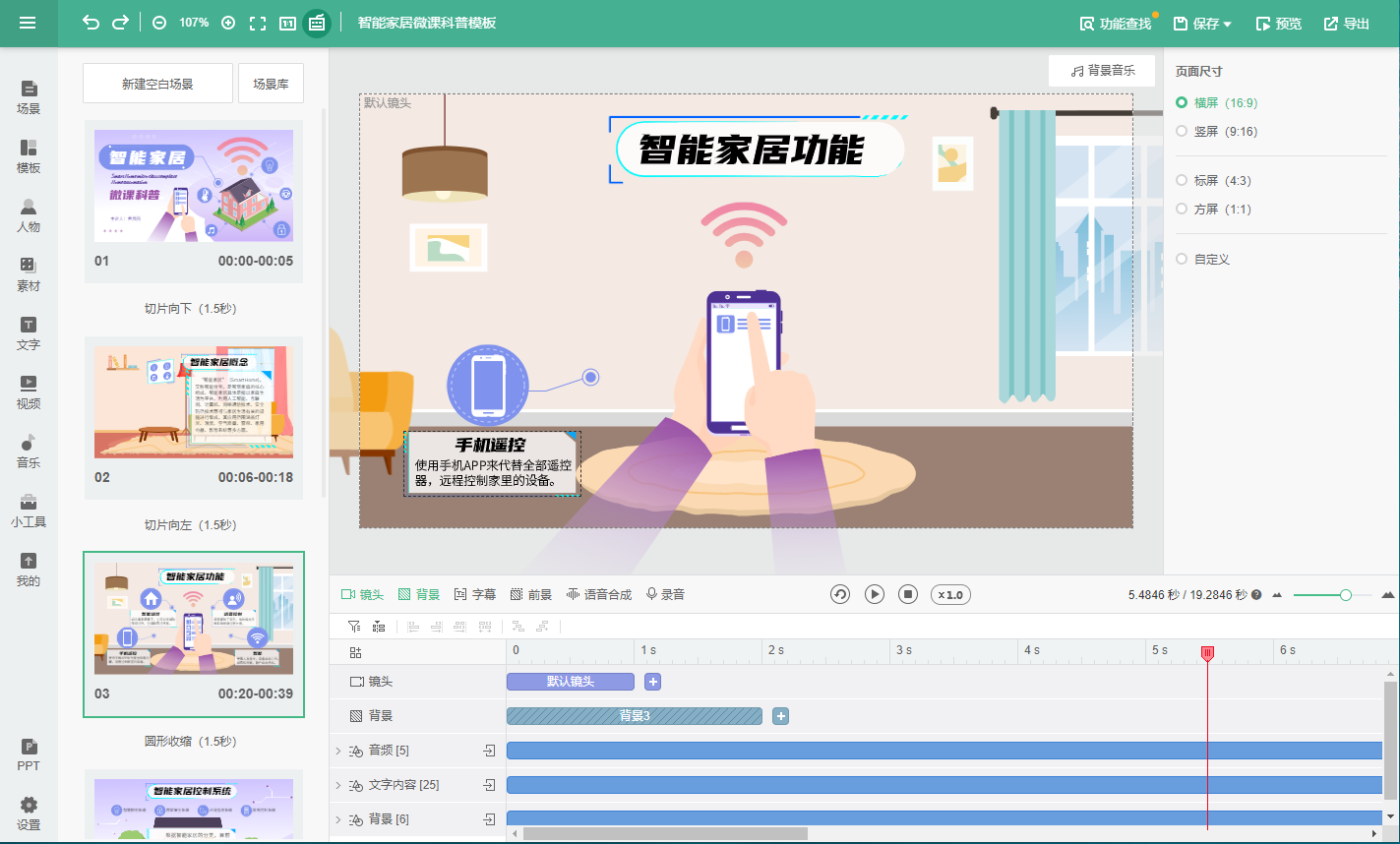Open 功能查找 in top bar
Viewport: 1400px width, 844px height.
point(1116,24)
